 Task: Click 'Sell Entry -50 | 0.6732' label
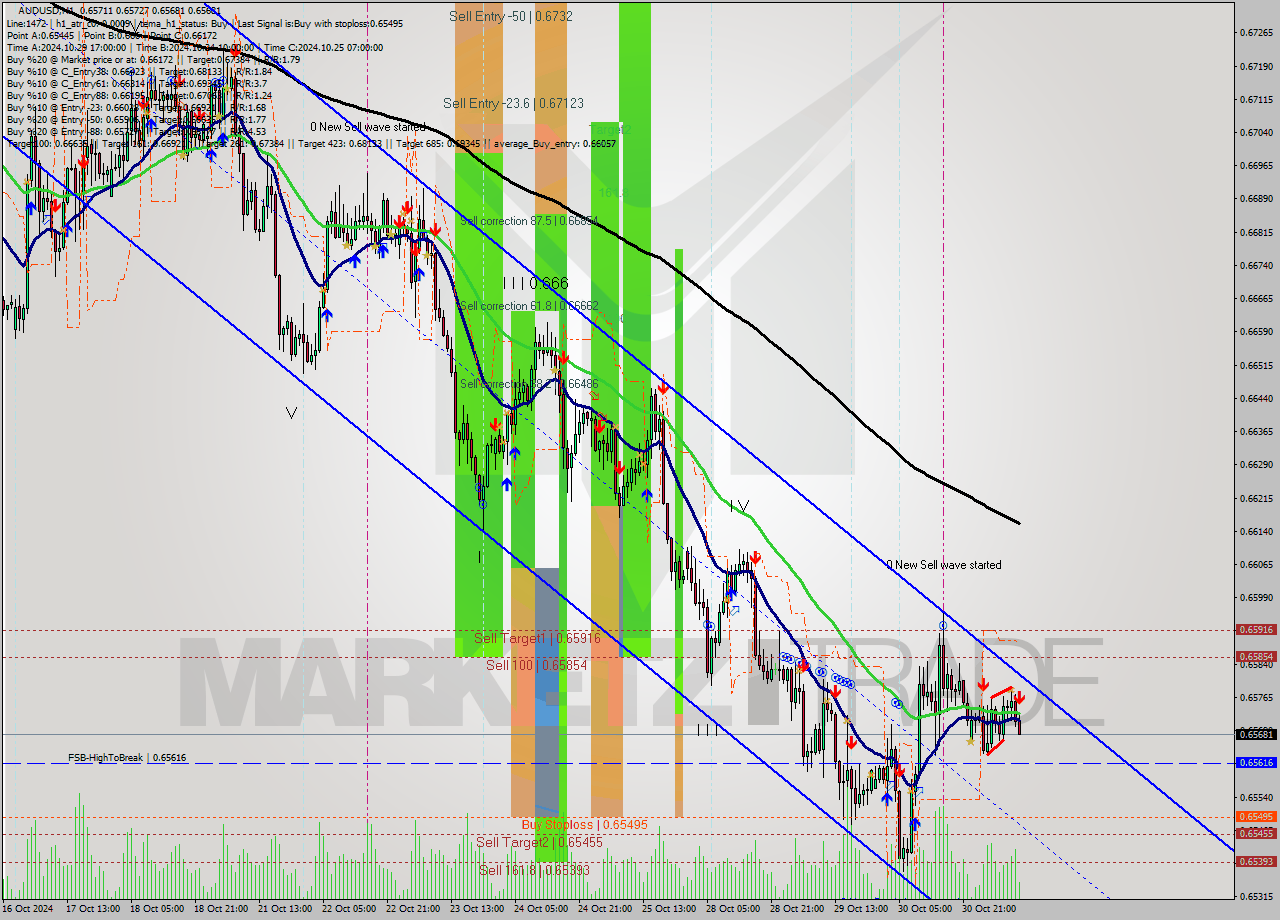pos(510,17)
